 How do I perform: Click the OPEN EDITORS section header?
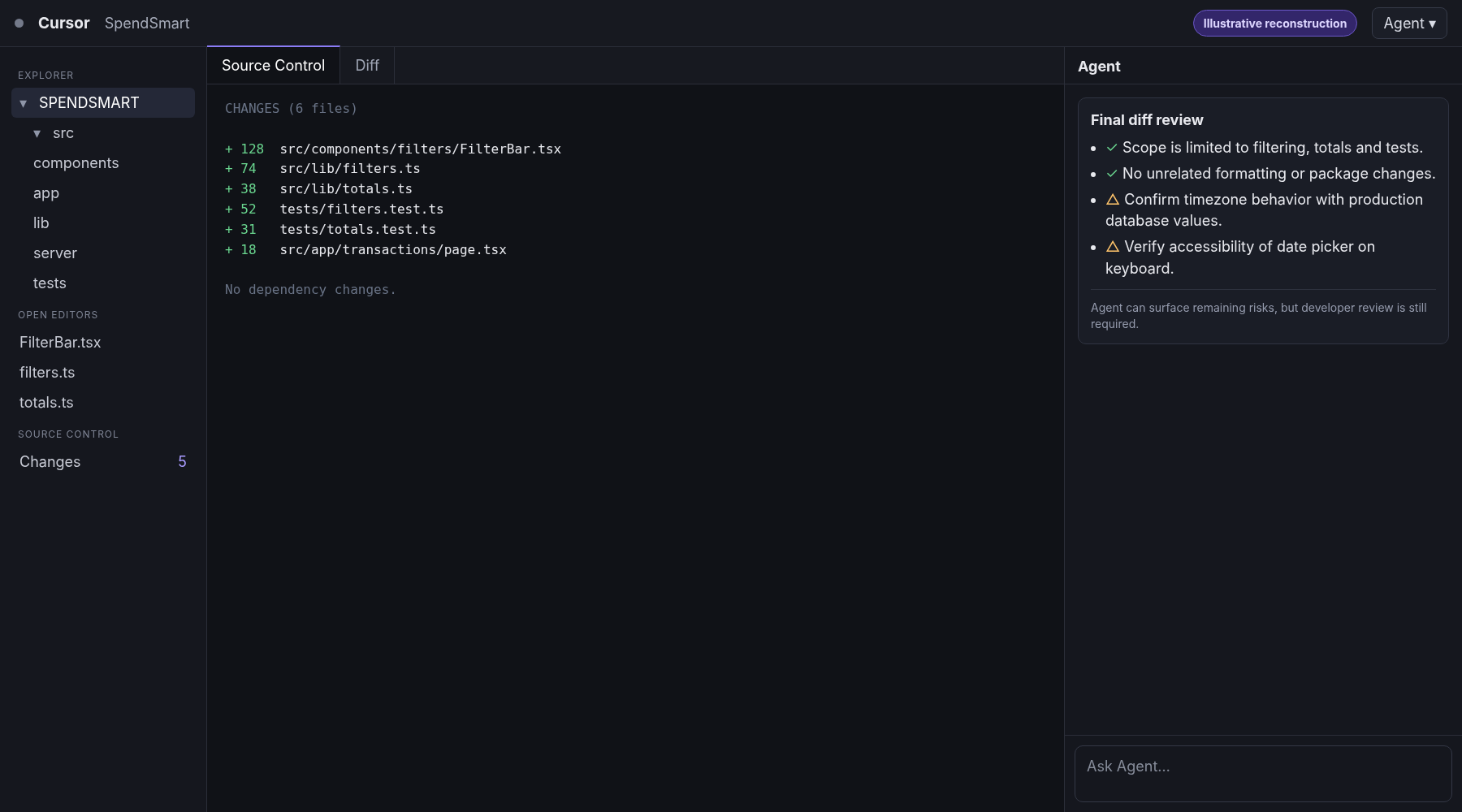click(58, 315)
